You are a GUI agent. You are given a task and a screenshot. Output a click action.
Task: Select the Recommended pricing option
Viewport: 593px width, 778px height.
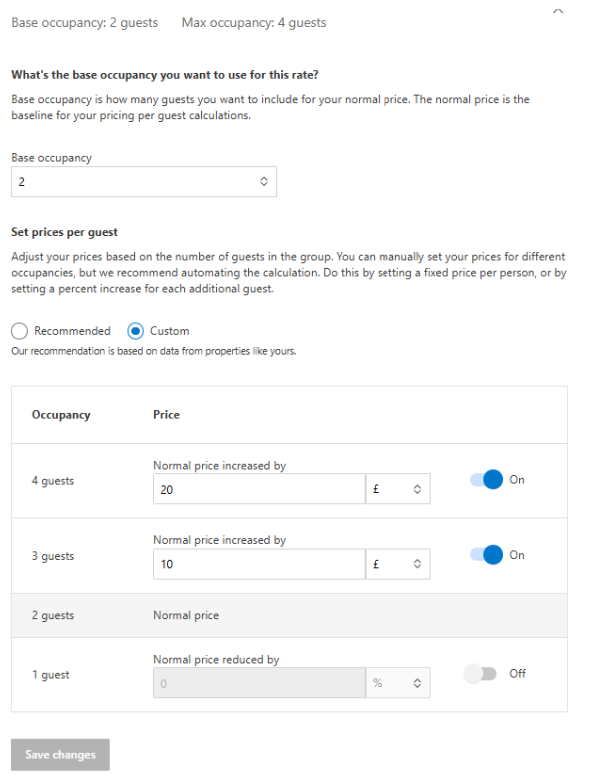pyautogui.click(x=19, y=331)
